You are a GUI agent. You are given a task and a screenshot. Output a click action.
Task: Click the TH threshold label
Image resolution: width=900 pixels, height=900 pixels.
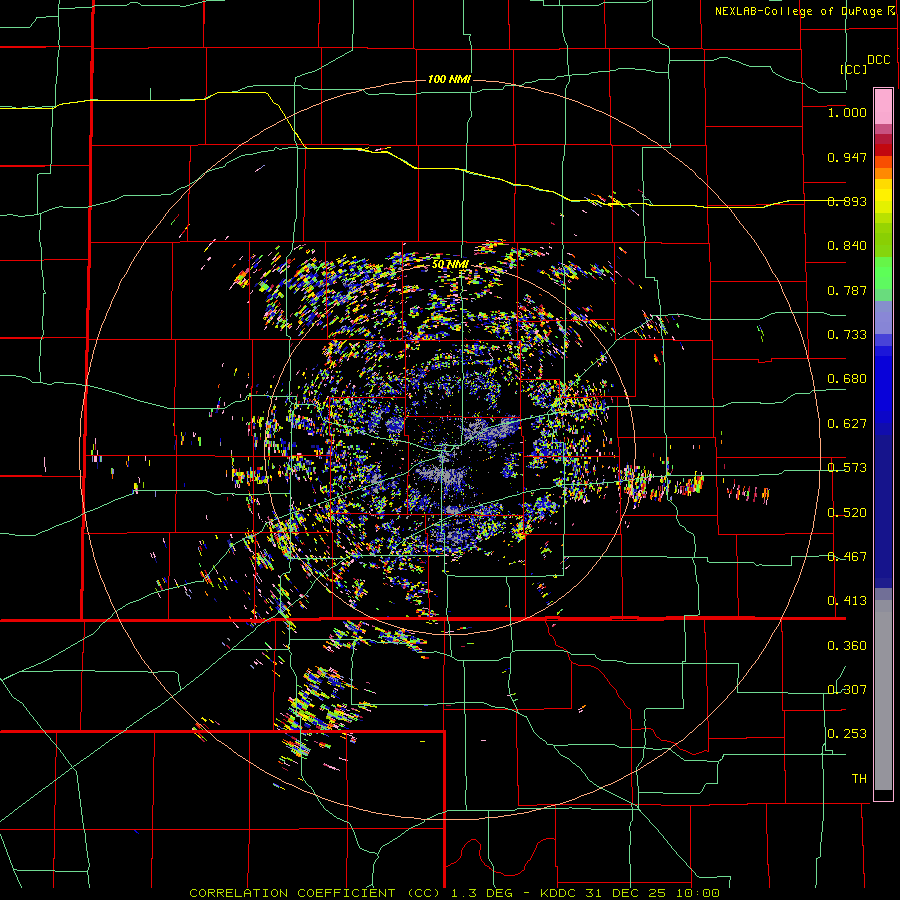859,779
